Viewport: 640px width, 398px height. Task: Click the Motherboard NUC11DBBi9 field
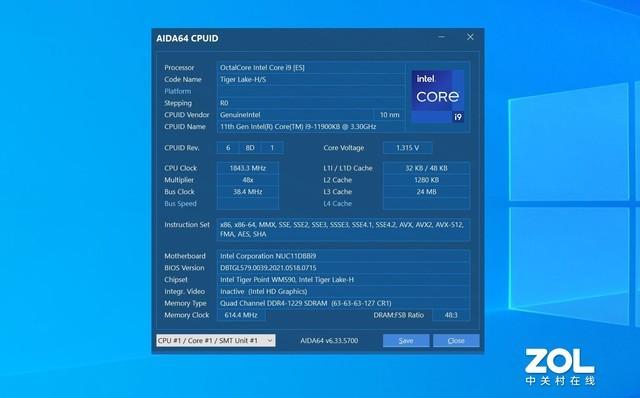click(x=343, y=256)
